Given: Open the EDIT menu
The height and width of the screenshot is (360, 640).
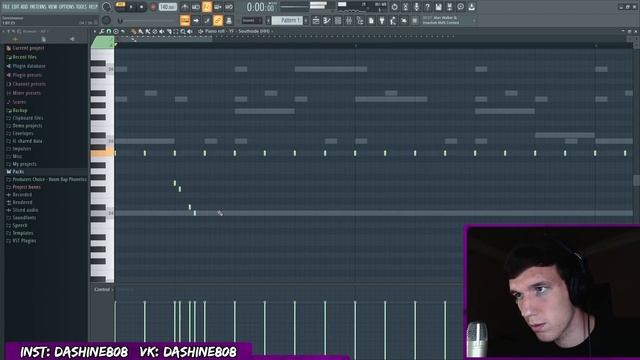Looking at the screenshot, I should point(15,7).
